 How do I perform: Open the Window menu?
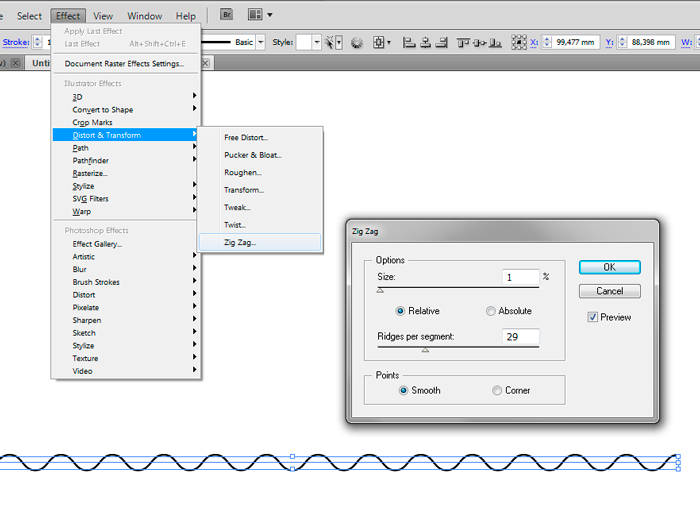coord(144,16)
